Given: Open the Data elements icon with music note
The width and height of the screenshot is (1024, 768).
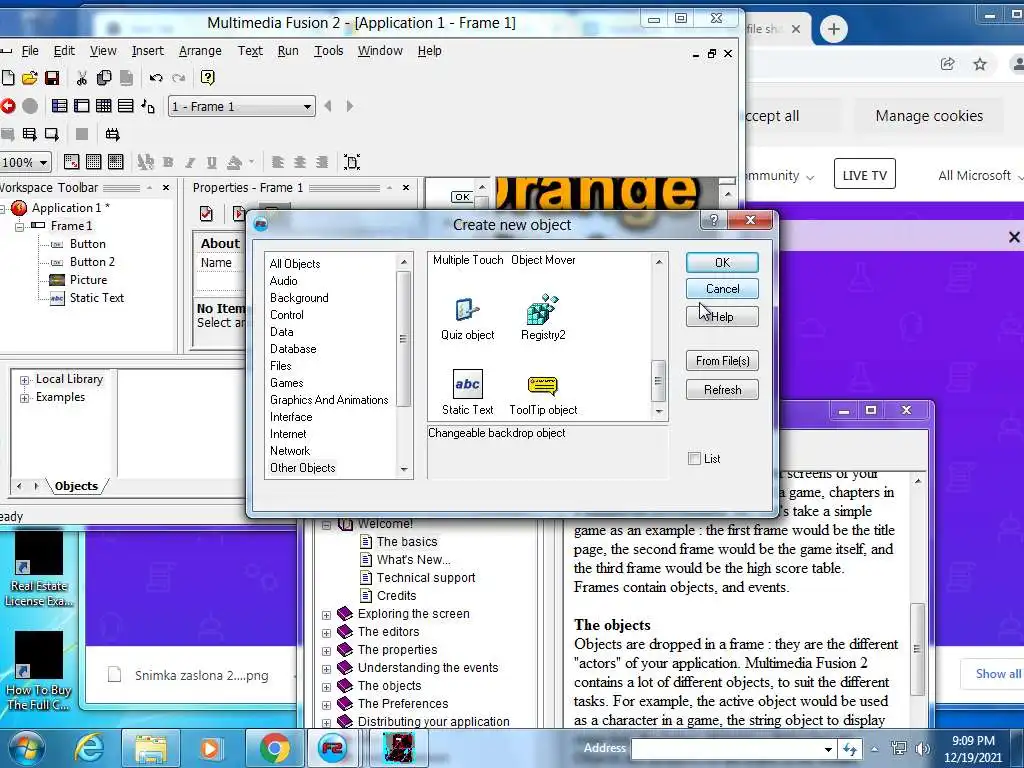Looking at the screenshot, I should 148,106.
